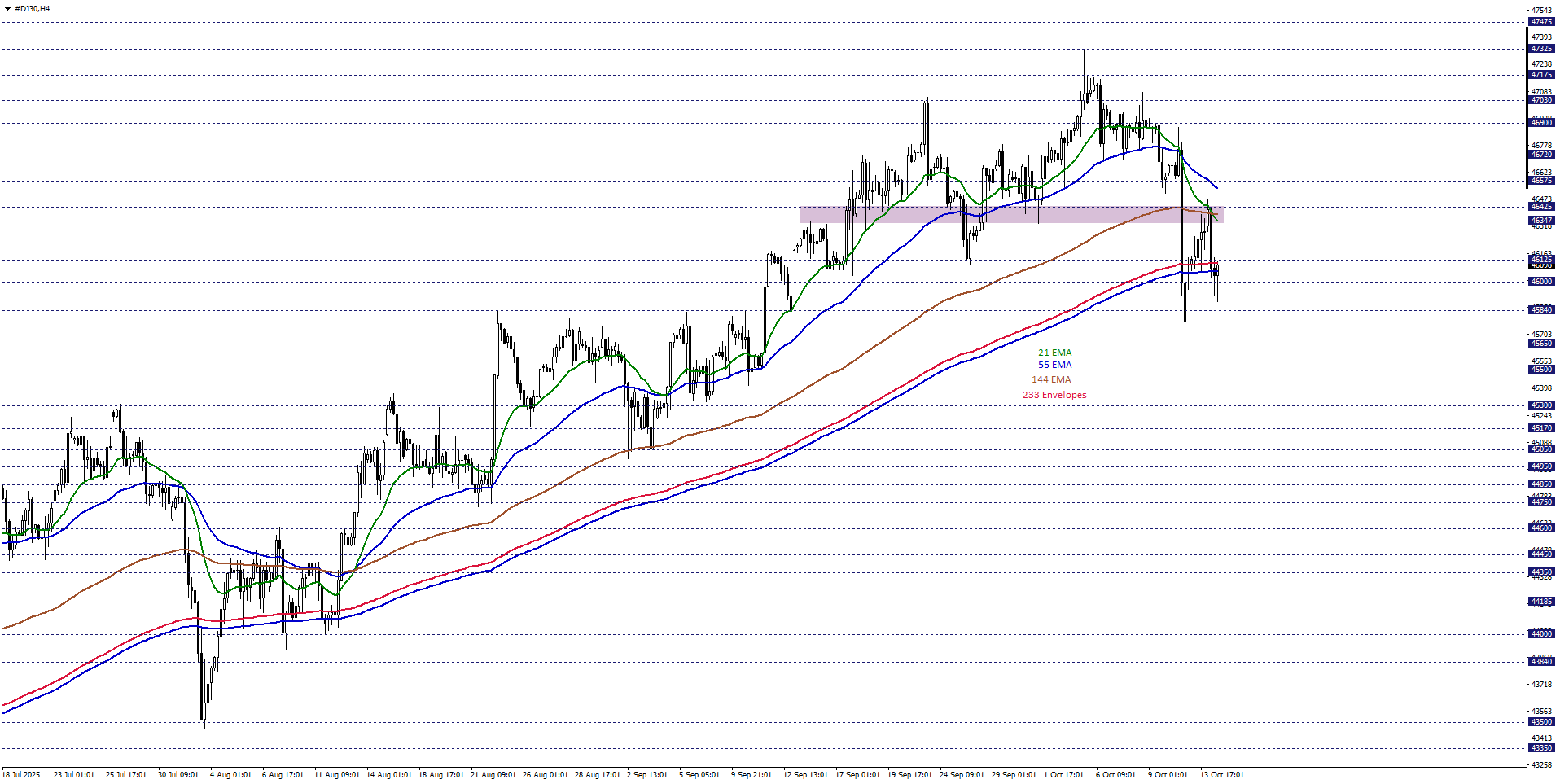Click the "21 Aug 09:01" time label
The width and height of the screenshot is (1560, 784).
tap(492, 775)
